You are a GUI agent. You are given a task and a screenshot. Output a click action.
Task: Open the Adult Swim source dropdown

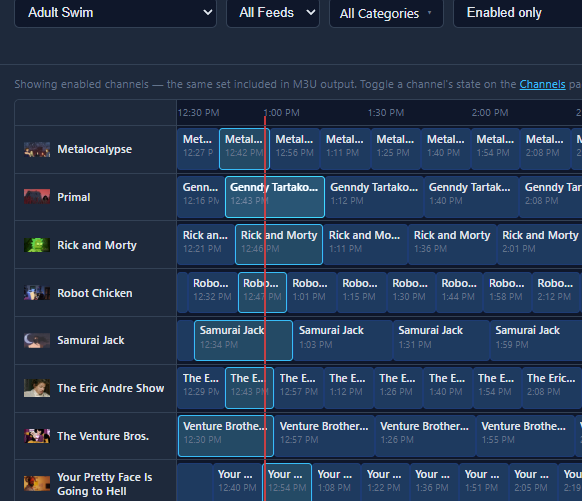[x=115, y=13]
